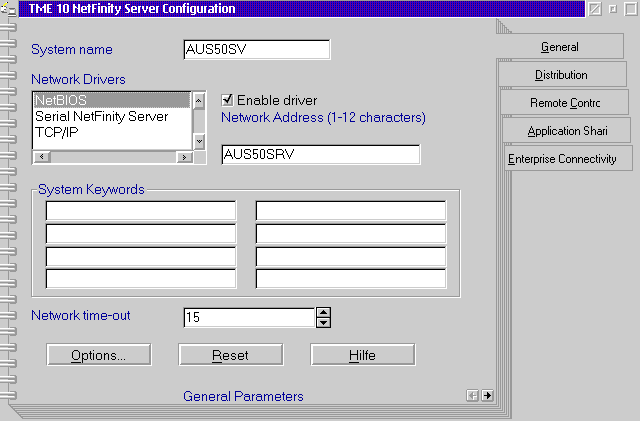The height and width of the screenshot is (421, 640).
Task: Switch to the General tab
Action: (x=560, y=47)
